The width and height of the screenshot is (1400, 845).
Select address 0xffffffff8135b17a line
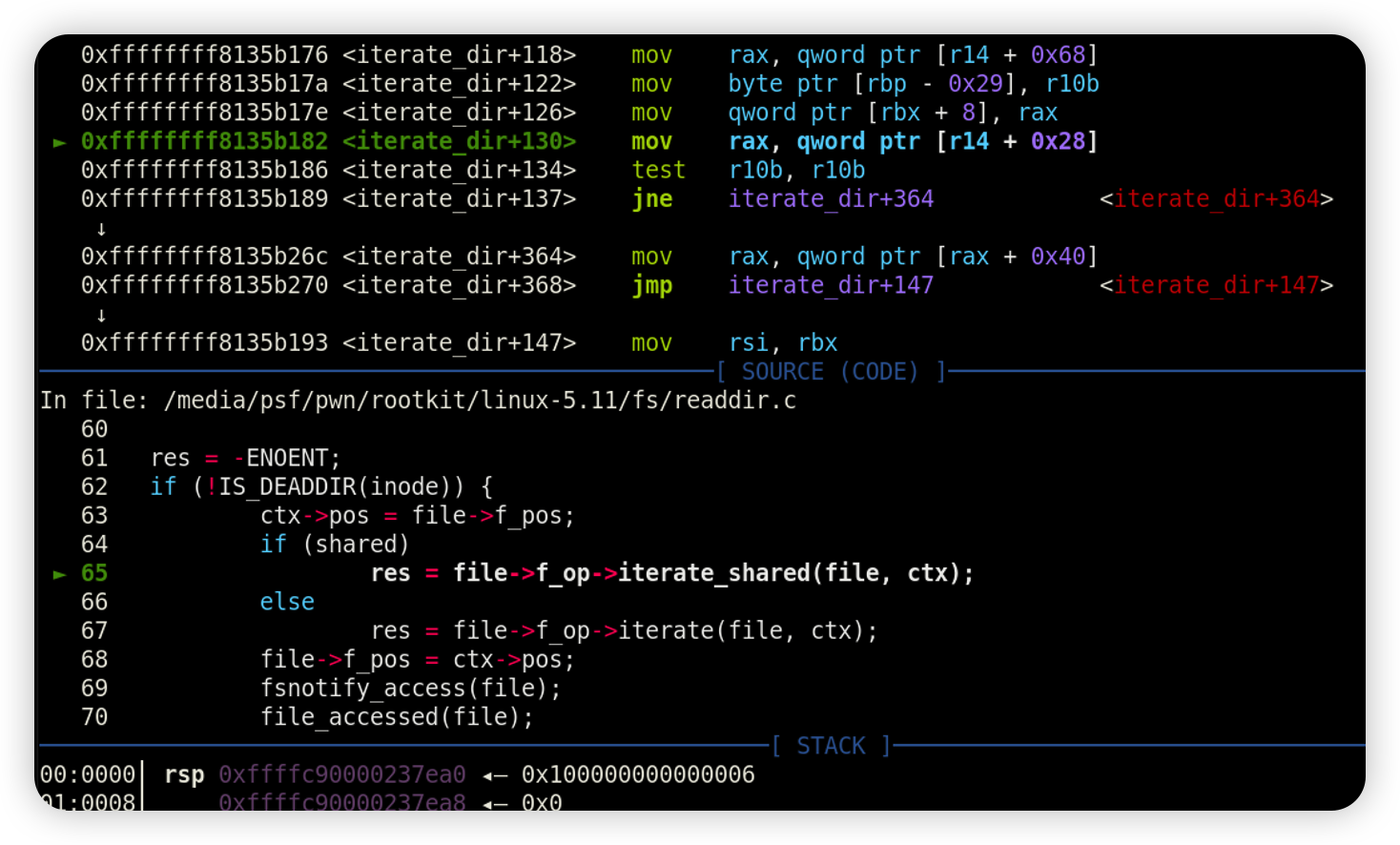coord(204,84)
